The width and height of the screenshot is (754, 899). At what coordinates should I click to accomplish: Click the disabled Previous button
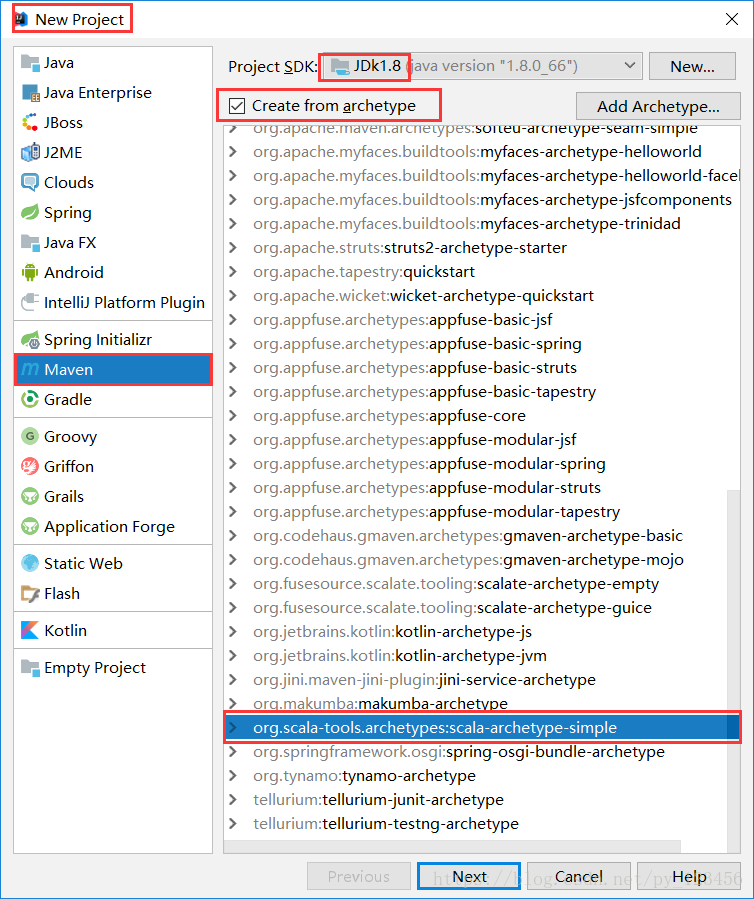pyautogui.click(x=359, y=876)
